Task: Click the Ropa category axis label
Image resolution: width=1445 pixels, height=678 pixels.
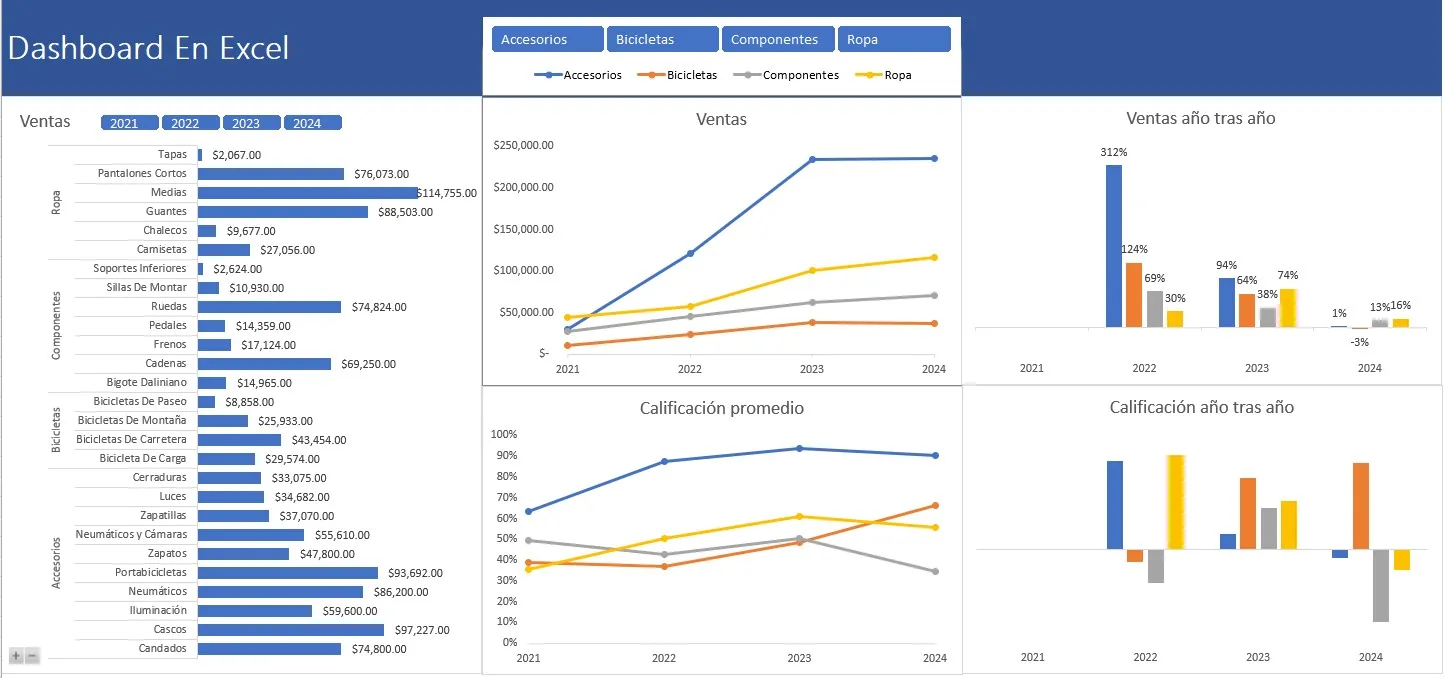Action: [x=56, y=202]
